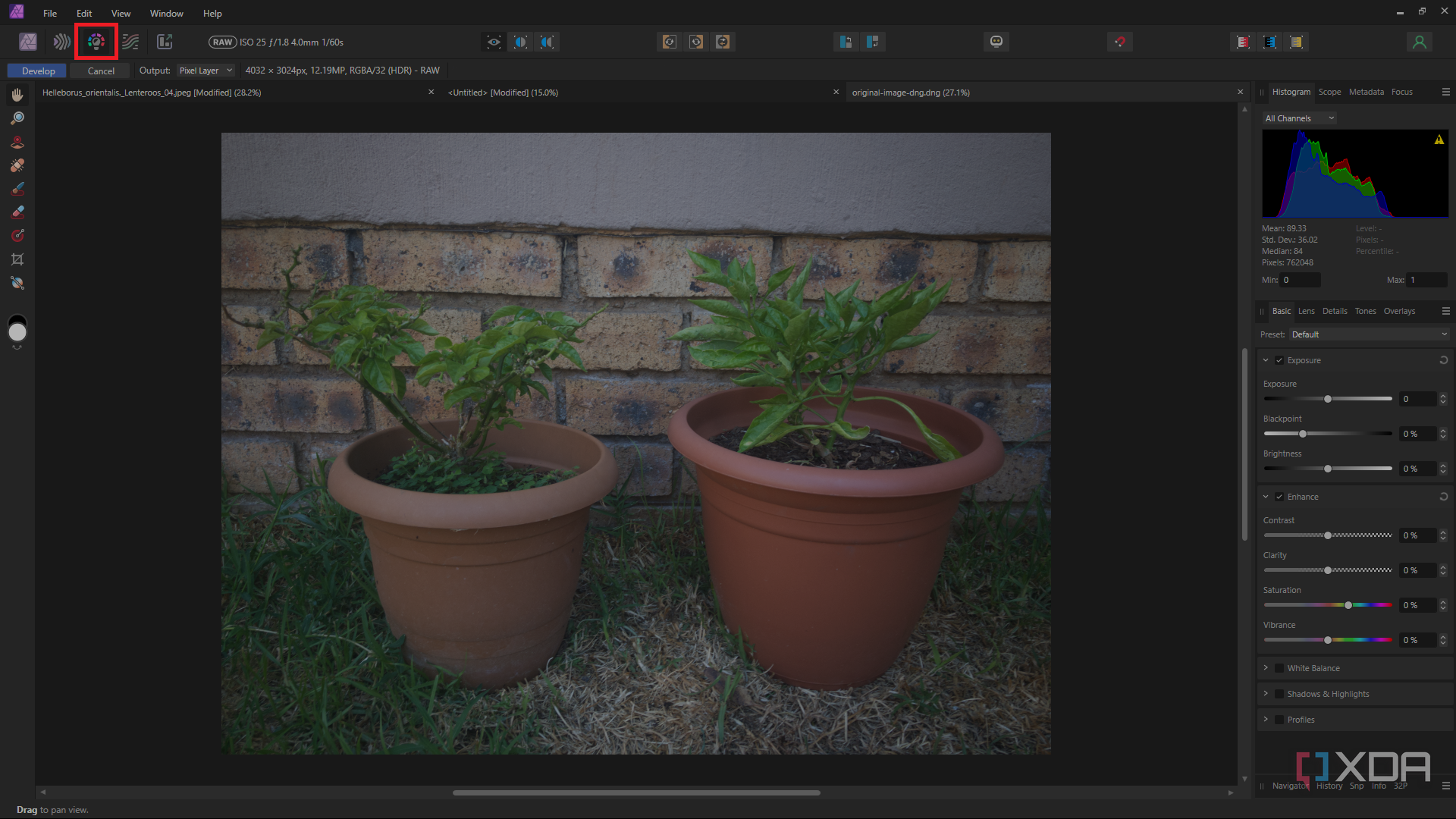Screen dimensions: 1456x819
Task: Collapse the Enhance section chevron
Action: point(1266,497)
